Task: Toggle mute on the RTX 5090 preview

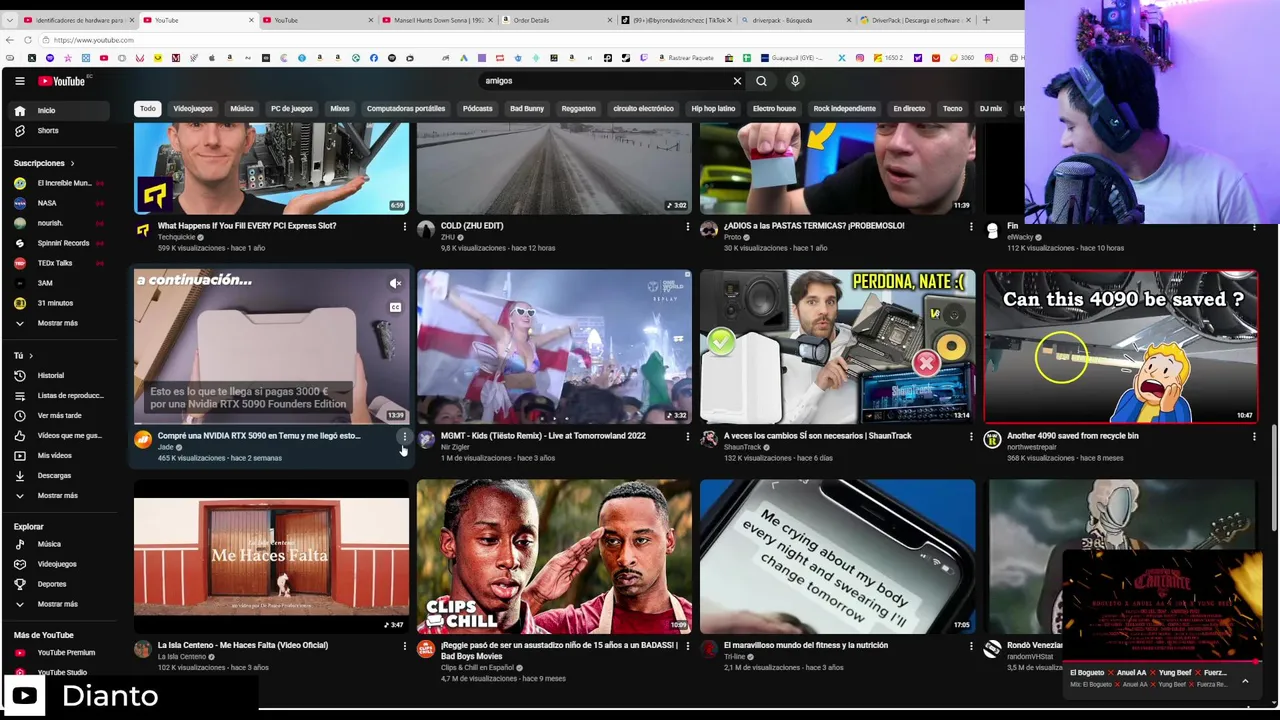Action: point(395,284)
